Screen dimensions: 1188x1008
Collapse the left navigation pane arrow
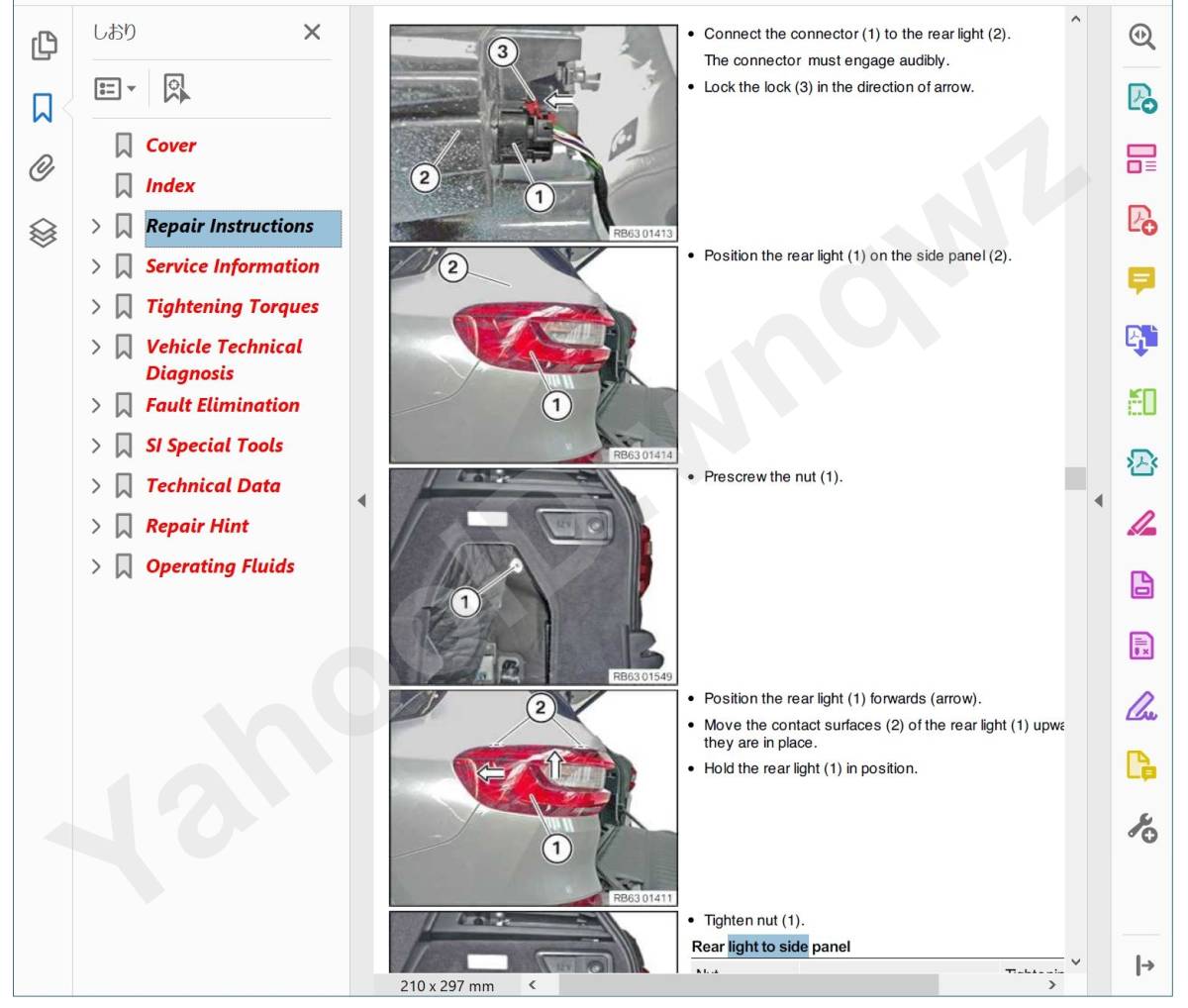point(361,500)
